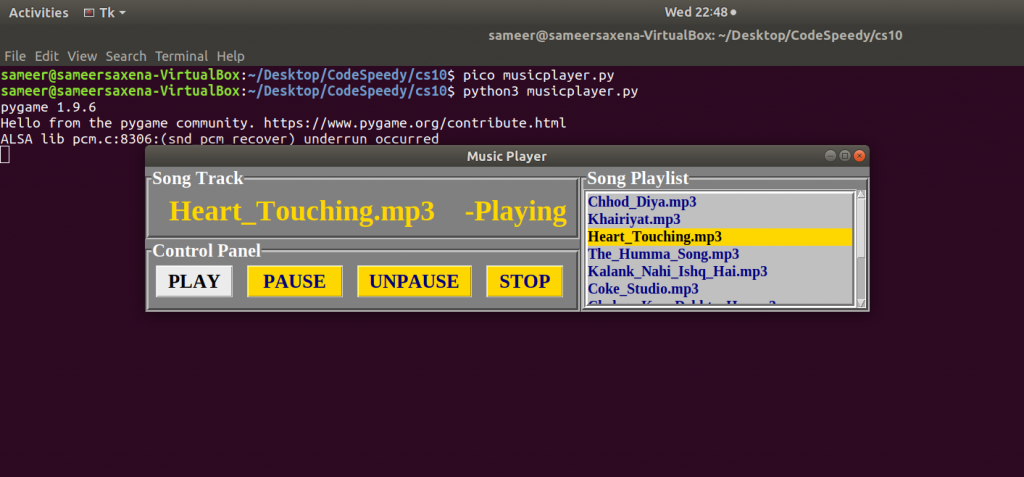Image resolution: width=1024 pixels, height=477 pixels.
Task: Minimize the Music Player window
Action: [830, 156]
